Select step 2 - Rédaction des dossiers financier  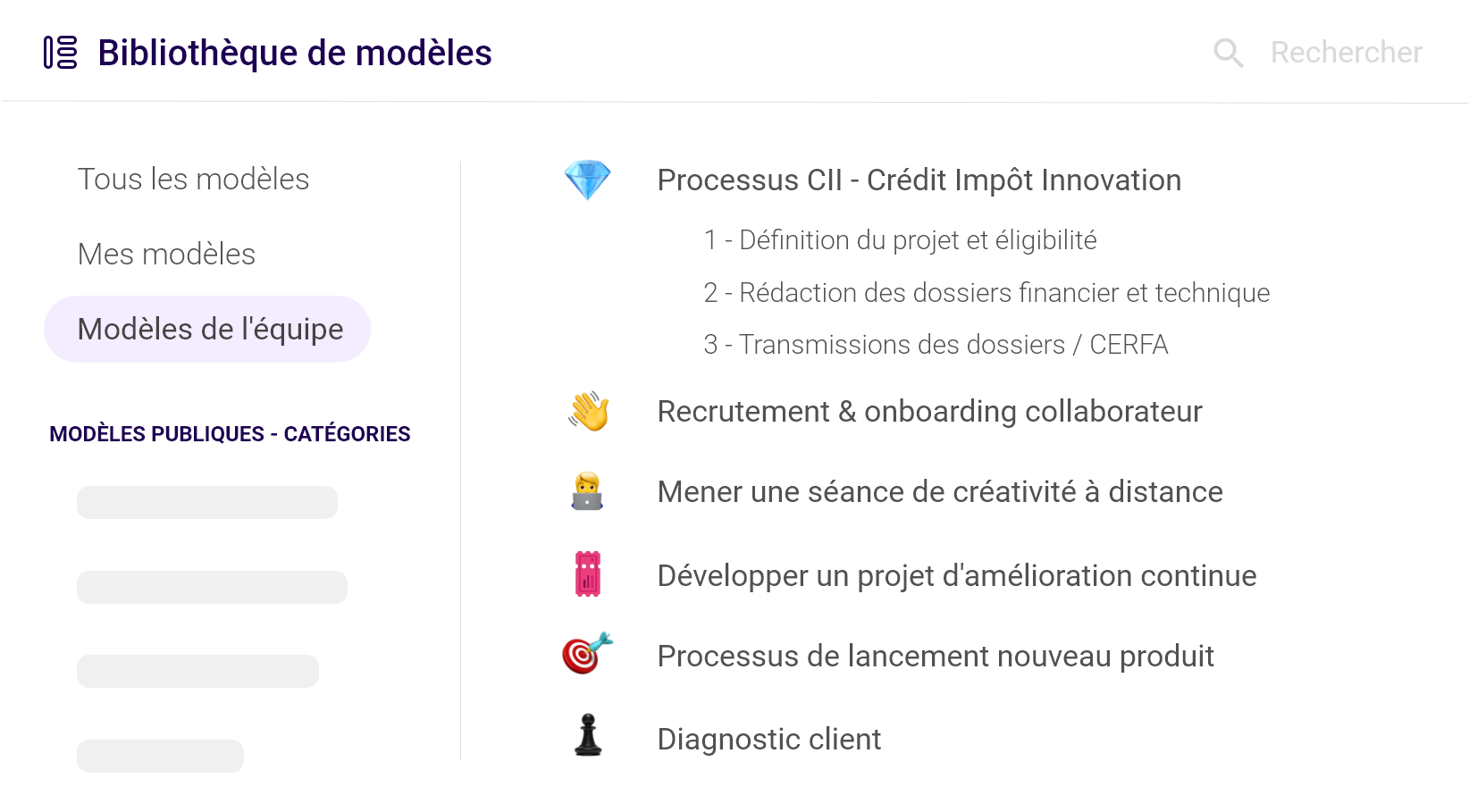[x=986, y=292]
